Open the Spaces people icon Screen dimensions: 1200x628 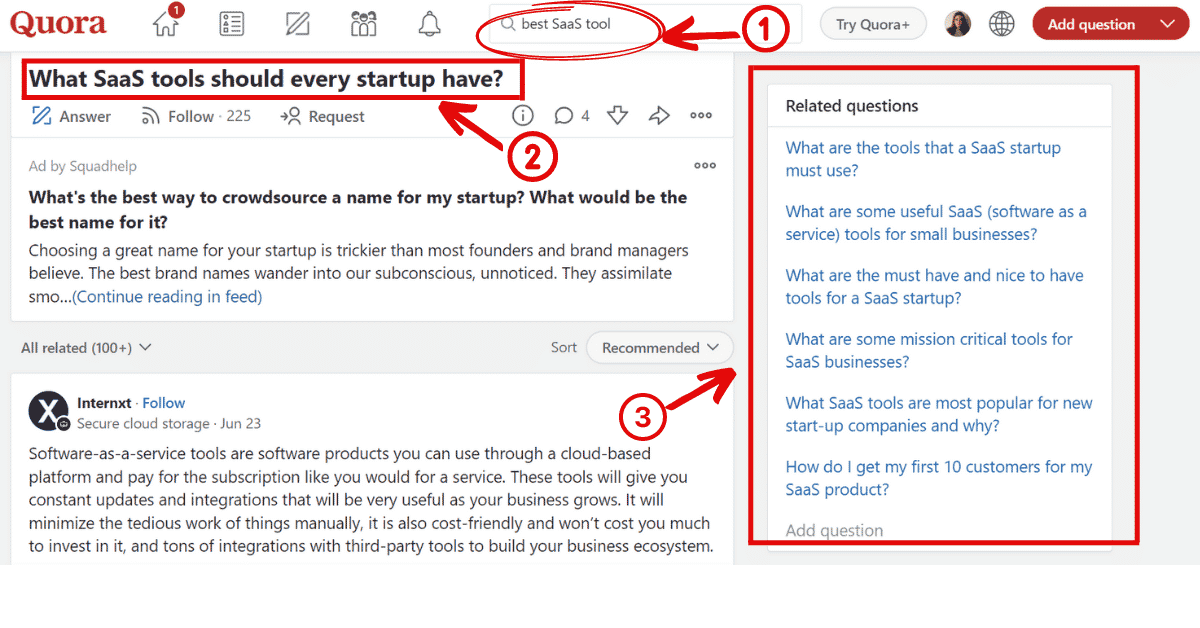click(x=364, y=24)
